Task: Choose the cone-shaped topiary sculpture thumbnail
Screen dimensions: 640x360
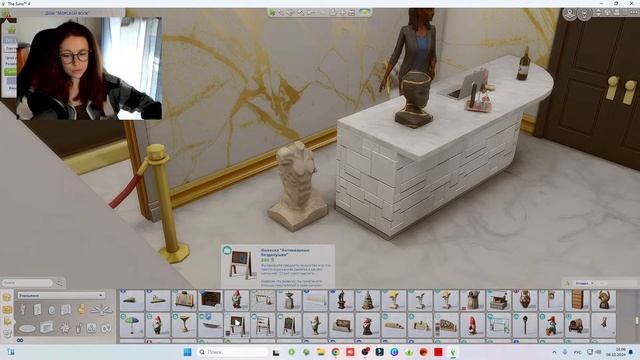Action: tap(367, 300)
